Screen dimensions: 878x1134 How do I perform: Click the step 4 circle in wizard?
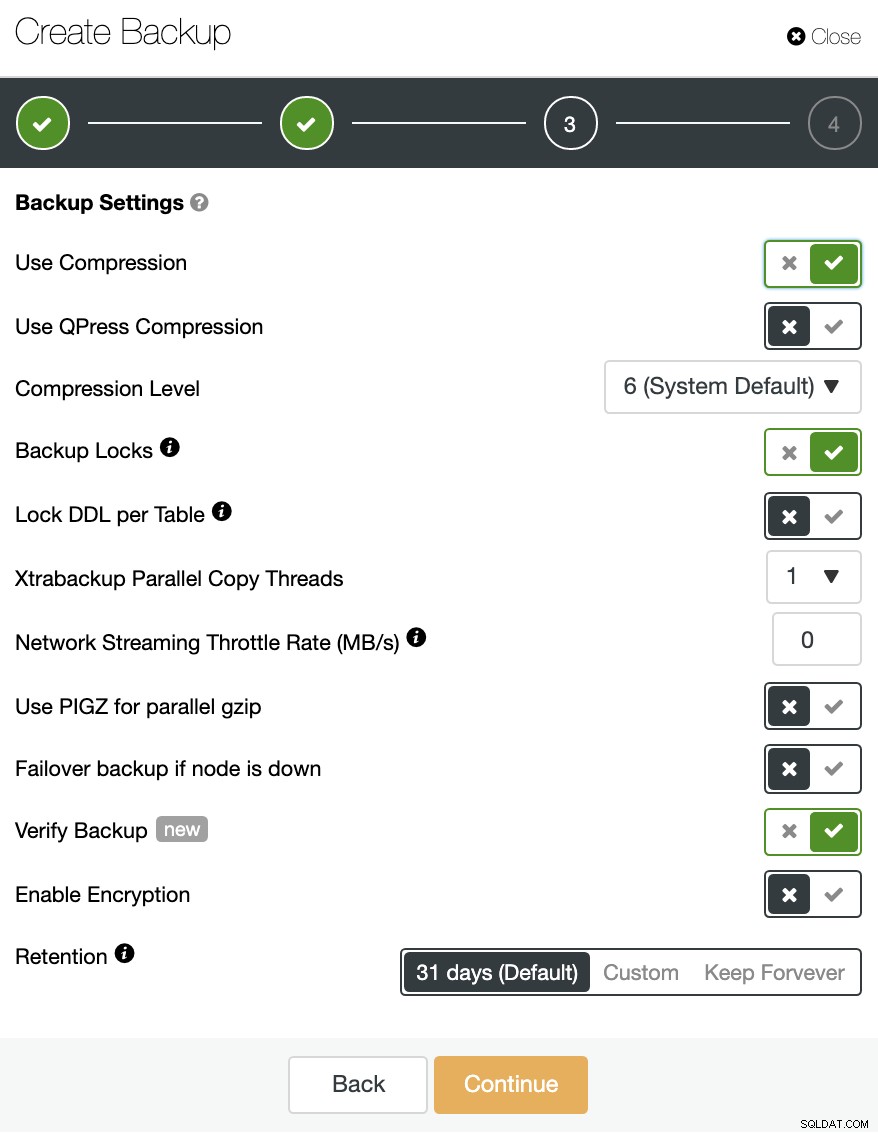coord(834,123)
